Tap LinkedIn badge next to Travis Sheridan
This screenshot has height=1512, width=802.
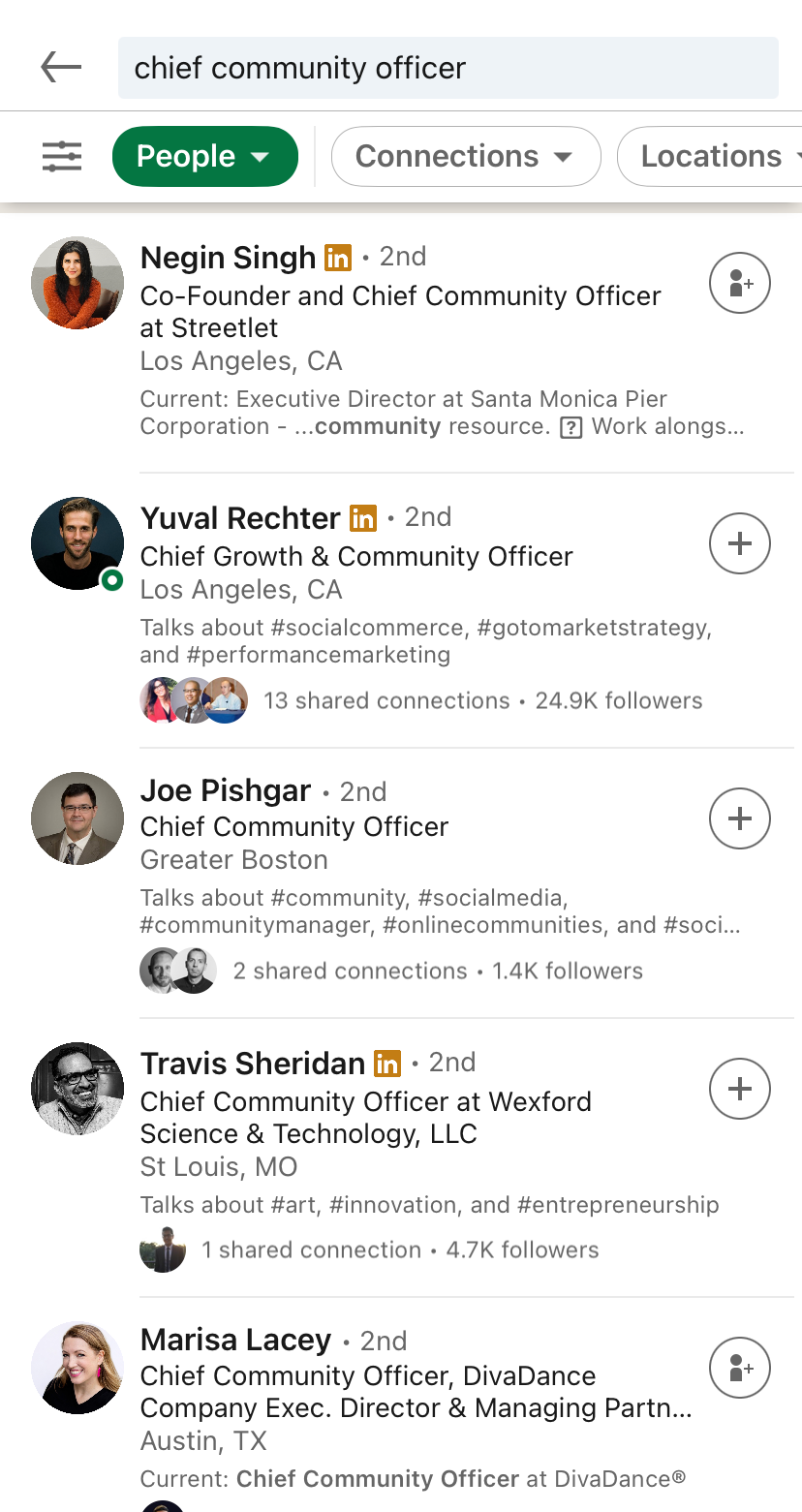click(x=387, y=1064)
